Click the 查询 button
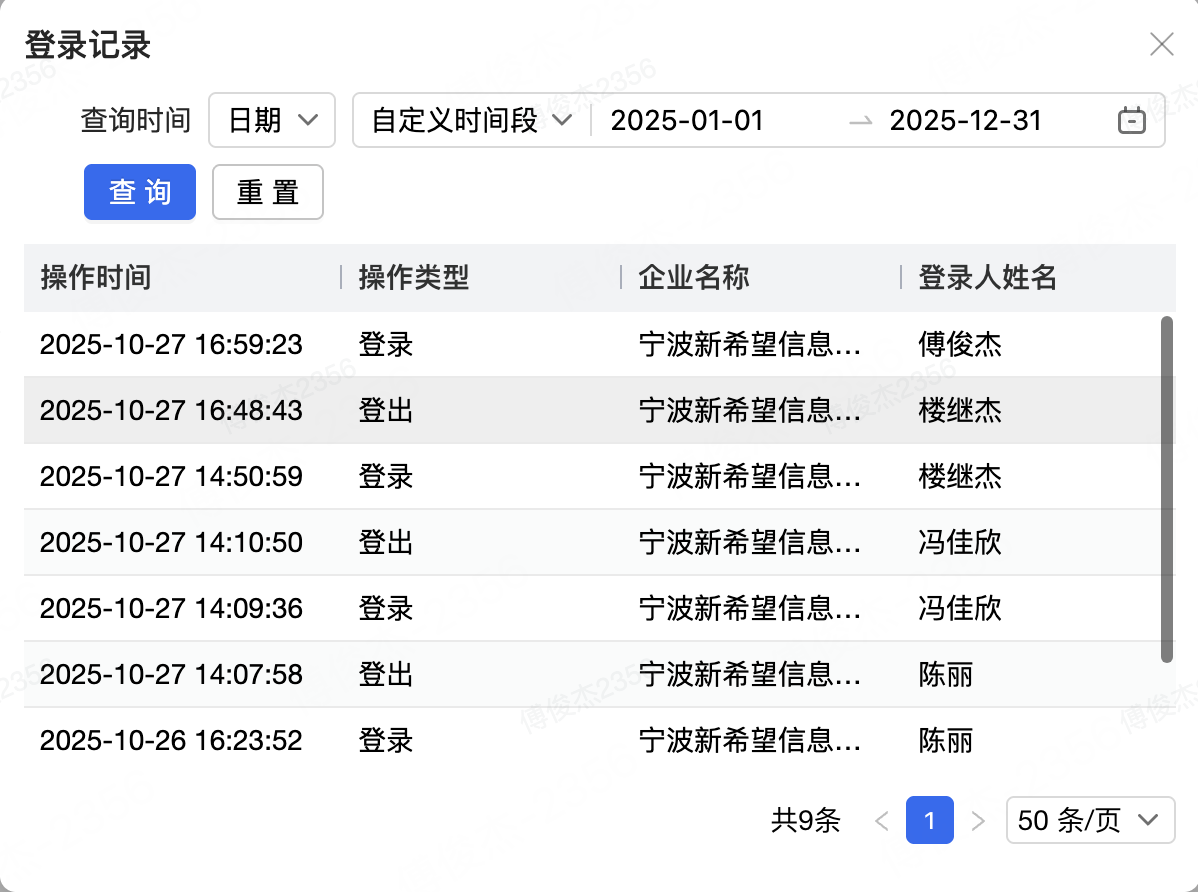This screenshot has width=1198, height=892. 140,192
